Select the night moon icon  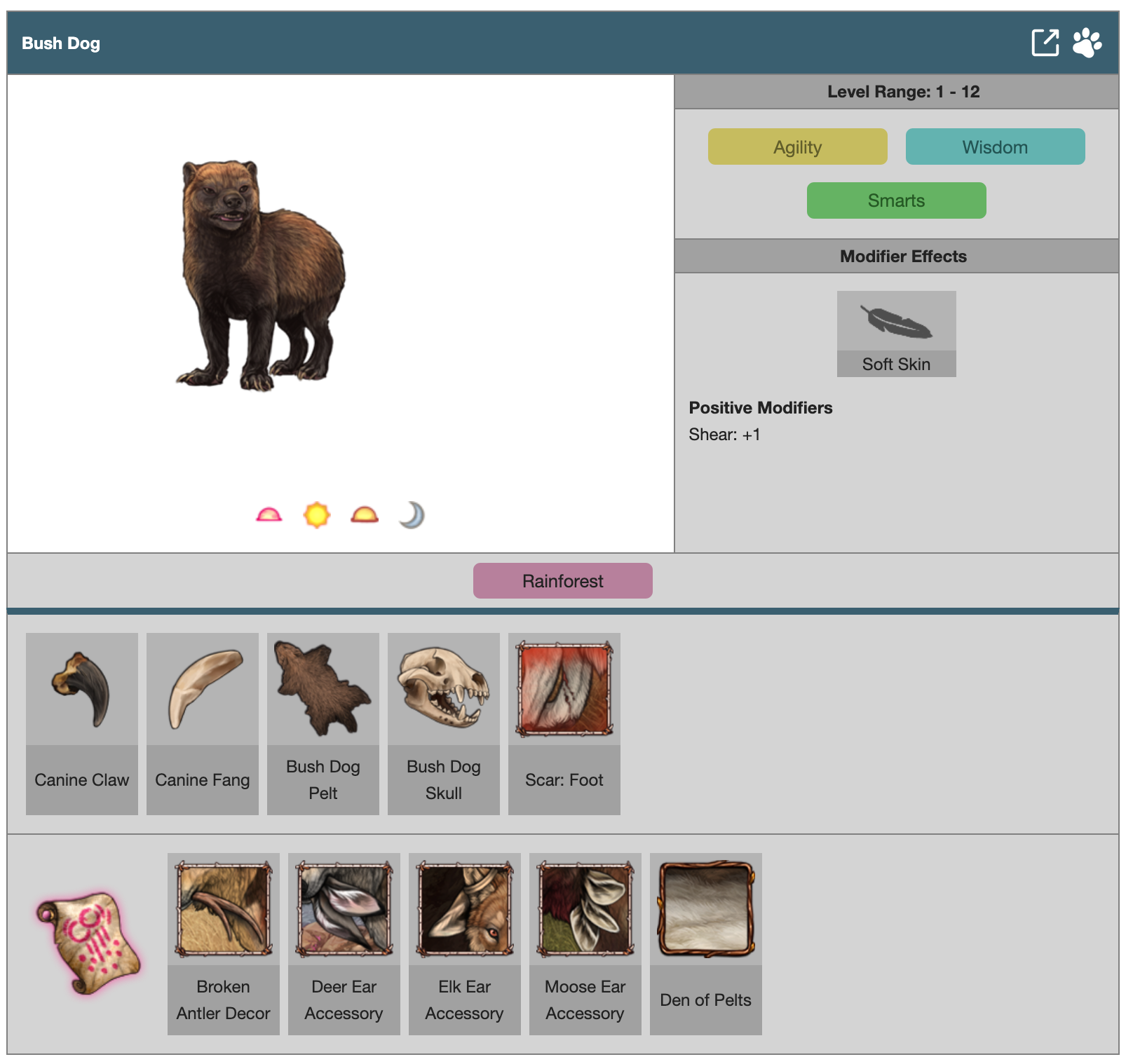click(412, 515)
